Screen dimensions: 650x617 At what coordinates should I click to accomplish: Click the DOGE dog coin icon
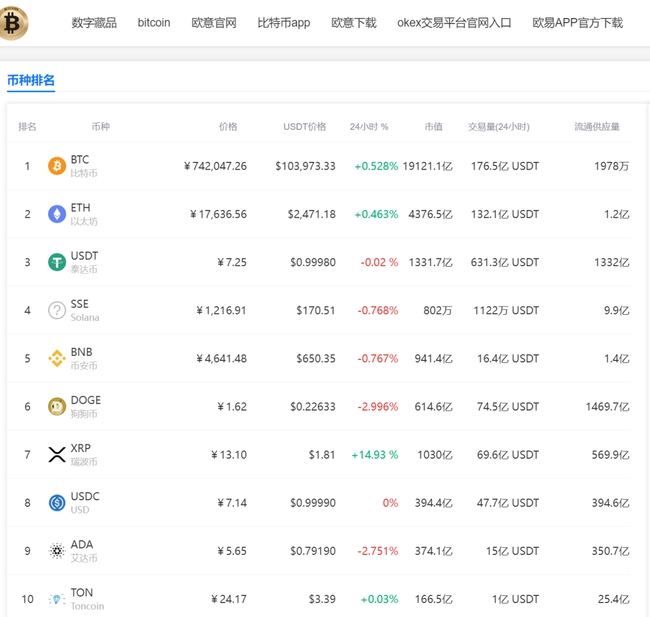57,406
